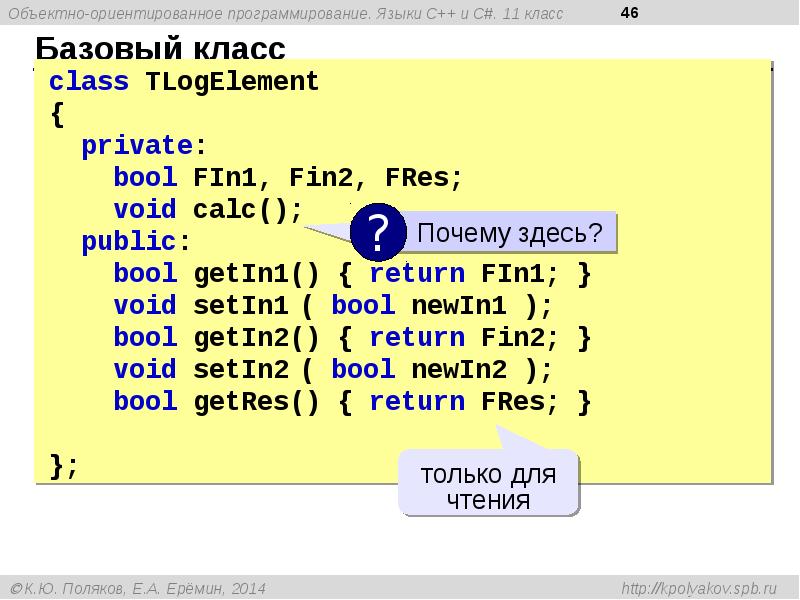Click the 'class TLogElement' code line
This screenshot has height=600, width=800.
(x=184, y=82)
